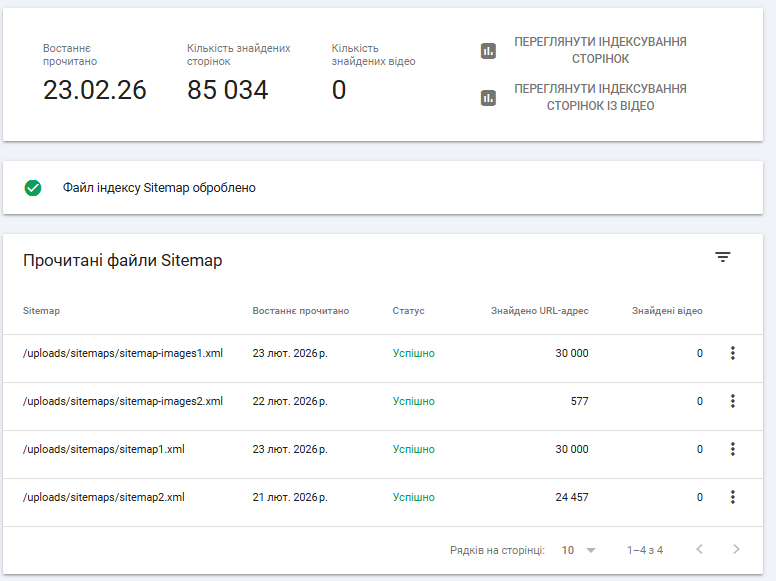Select the /uploads/sitemaps/sitemap1.xml row
776x581 pixels.
pos(104,449)
